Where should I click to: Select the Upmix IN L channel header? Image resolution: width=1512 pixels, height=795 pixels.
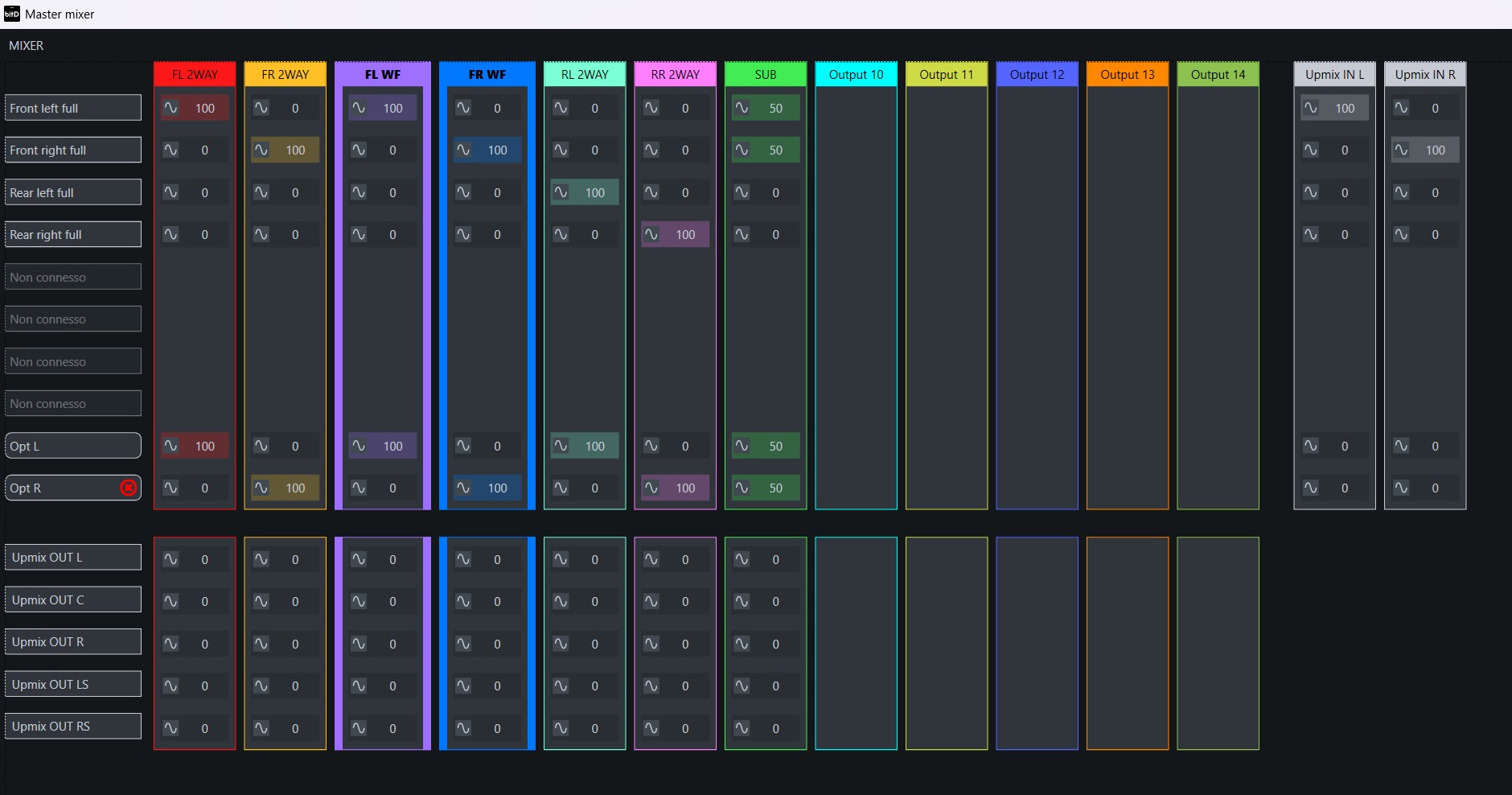pyautogui.click(x=1335, y=74)
